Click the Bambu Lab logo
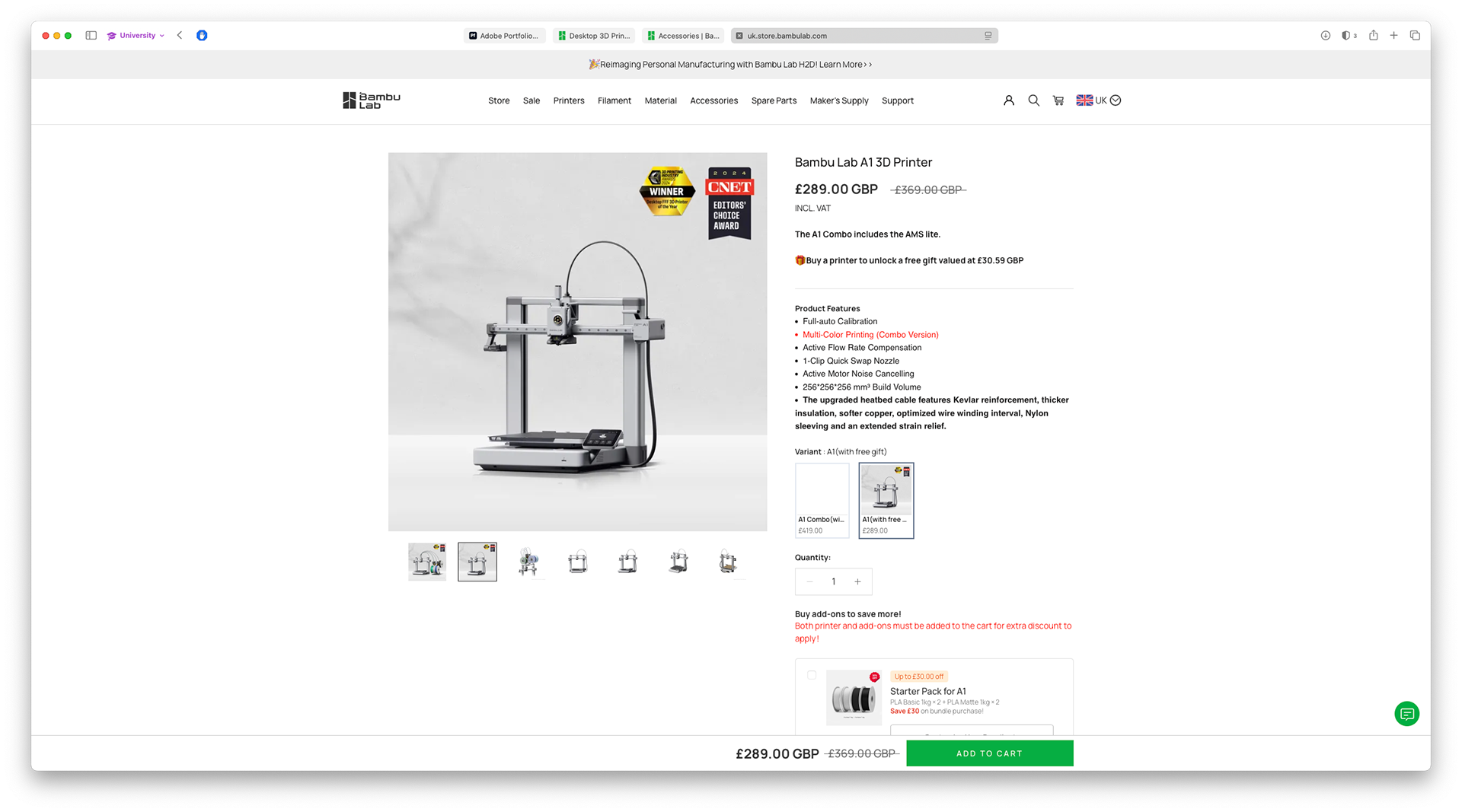1462x812 pixels. click(371, 100)
